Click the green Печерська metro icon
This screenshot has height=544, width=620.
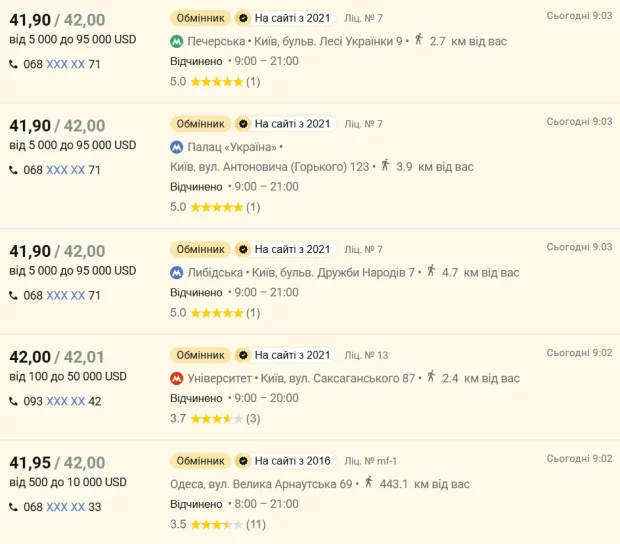tap(176, 42)
